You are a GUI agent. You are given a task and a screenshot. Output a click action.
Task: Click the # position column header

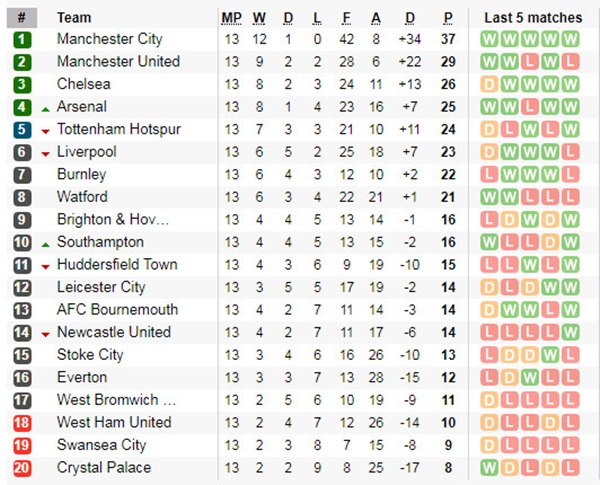click(22, 17)
